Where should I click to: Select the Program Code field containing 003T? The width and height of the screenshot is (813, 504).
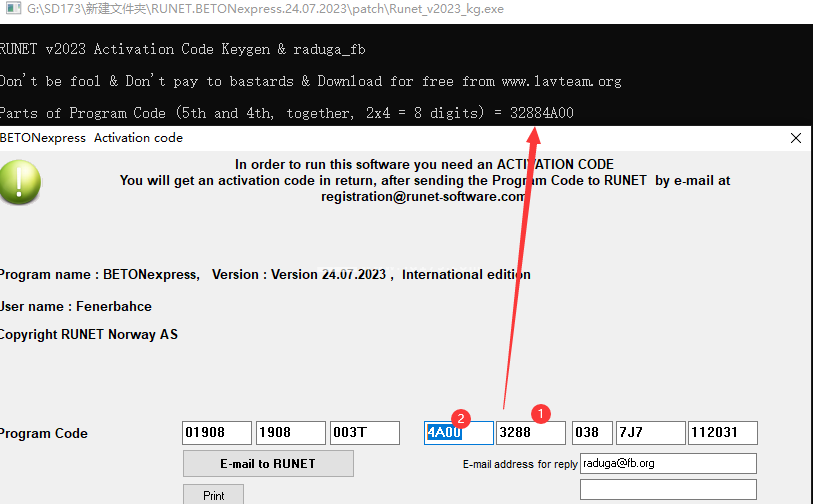tap(365, 433)
